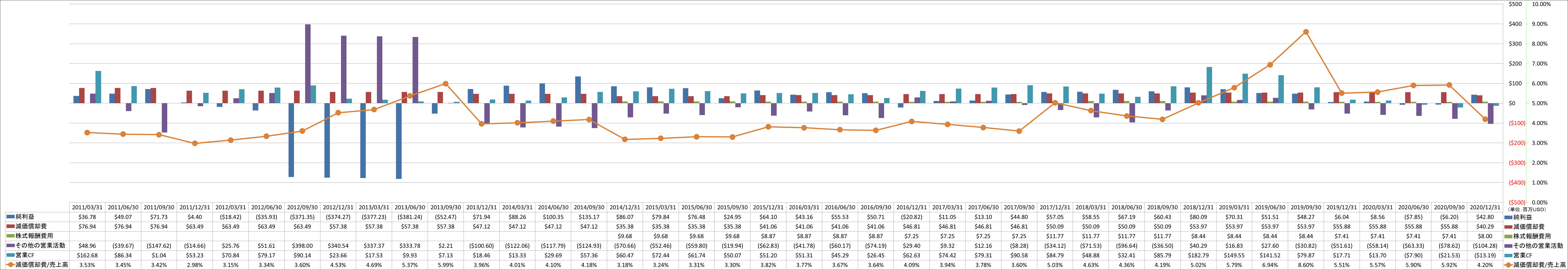The image size is (1568, 270).
Task: Click the orange line peak marker at 2019/09/30
Action: pyautogui.click(x=1306, y=32)
